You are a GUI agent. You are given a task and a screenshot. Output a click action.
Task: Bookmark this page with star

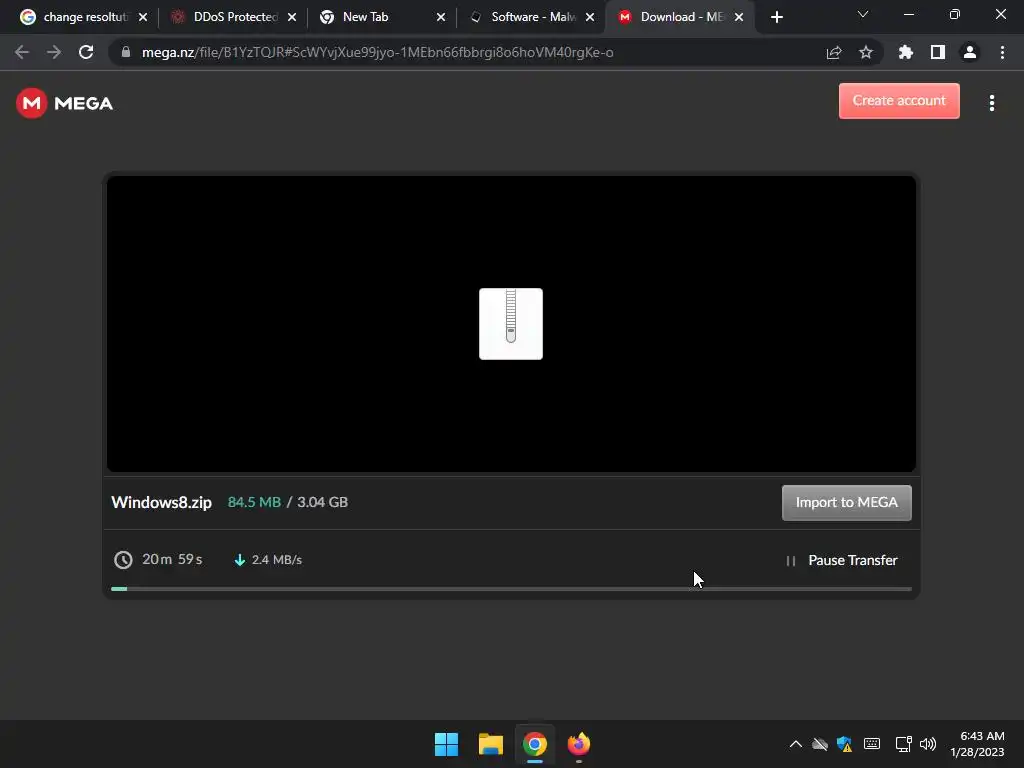point(866,52)
